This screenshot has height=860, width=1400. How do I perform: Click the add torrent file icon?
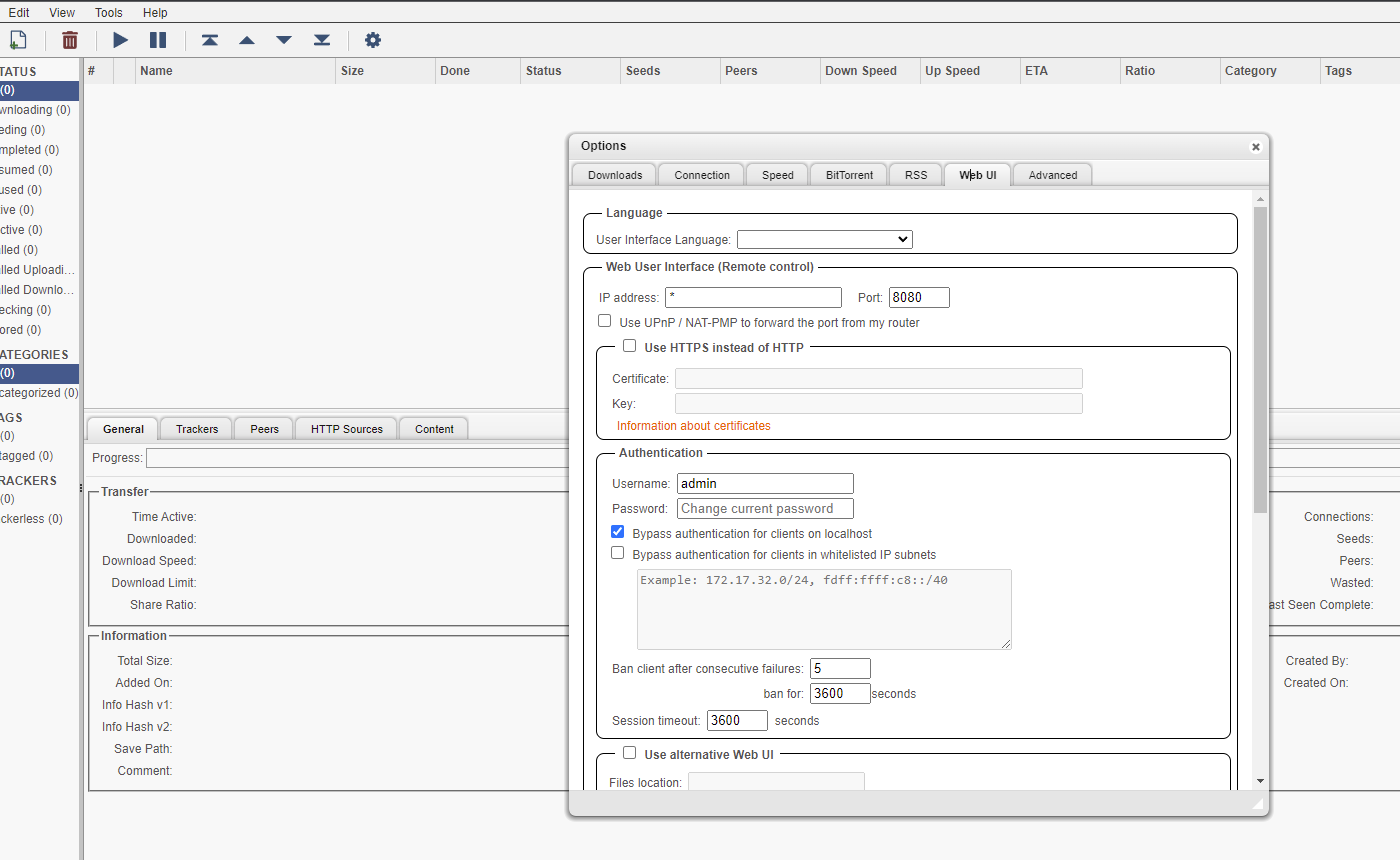pos(17,40)
